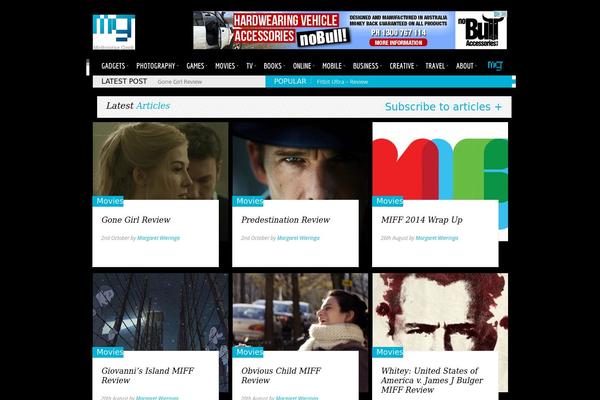Click the author link under MIFF 2014 Wrap Up
The image size is (600, 400).
[x=437, y=238]
